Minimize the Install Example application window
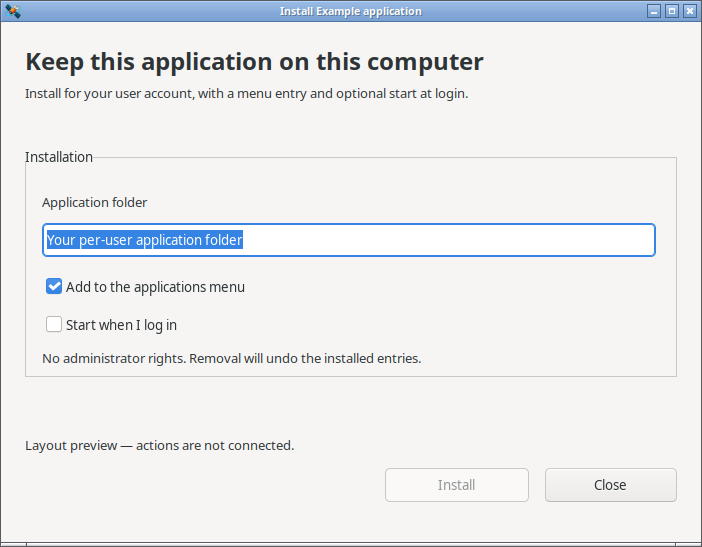Viewport: 702px width, 547px height. [x=654, y=11]
